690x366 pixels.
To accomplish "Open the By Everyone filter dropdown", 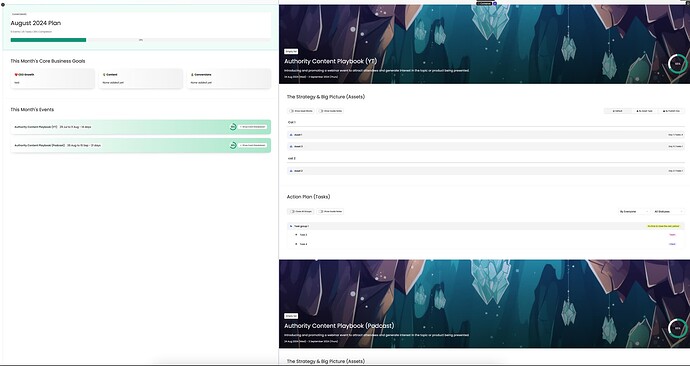I will pos(634,212).
